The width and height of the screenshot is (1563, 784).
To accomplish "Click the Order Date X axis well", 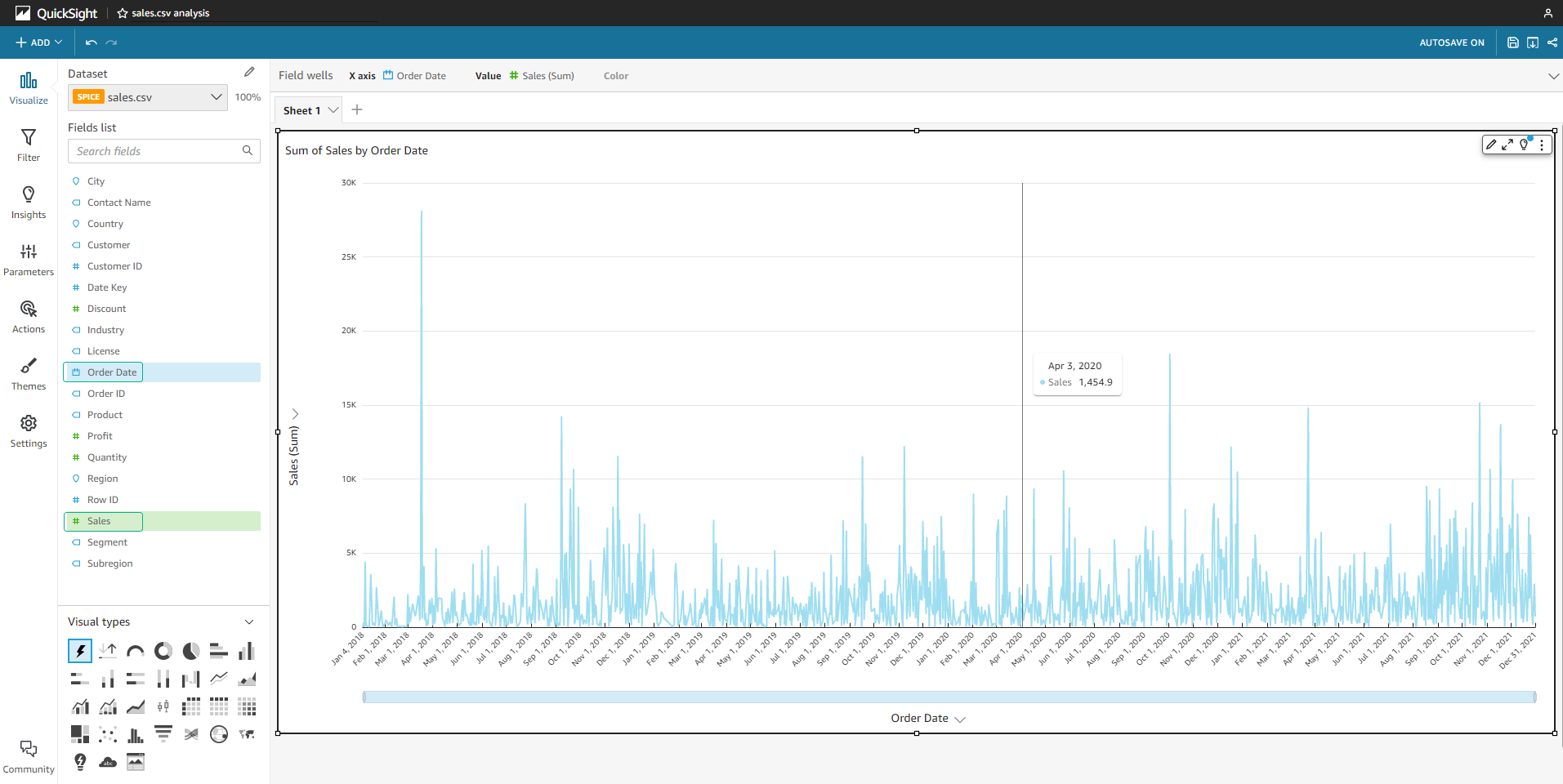I will (415, 76).
